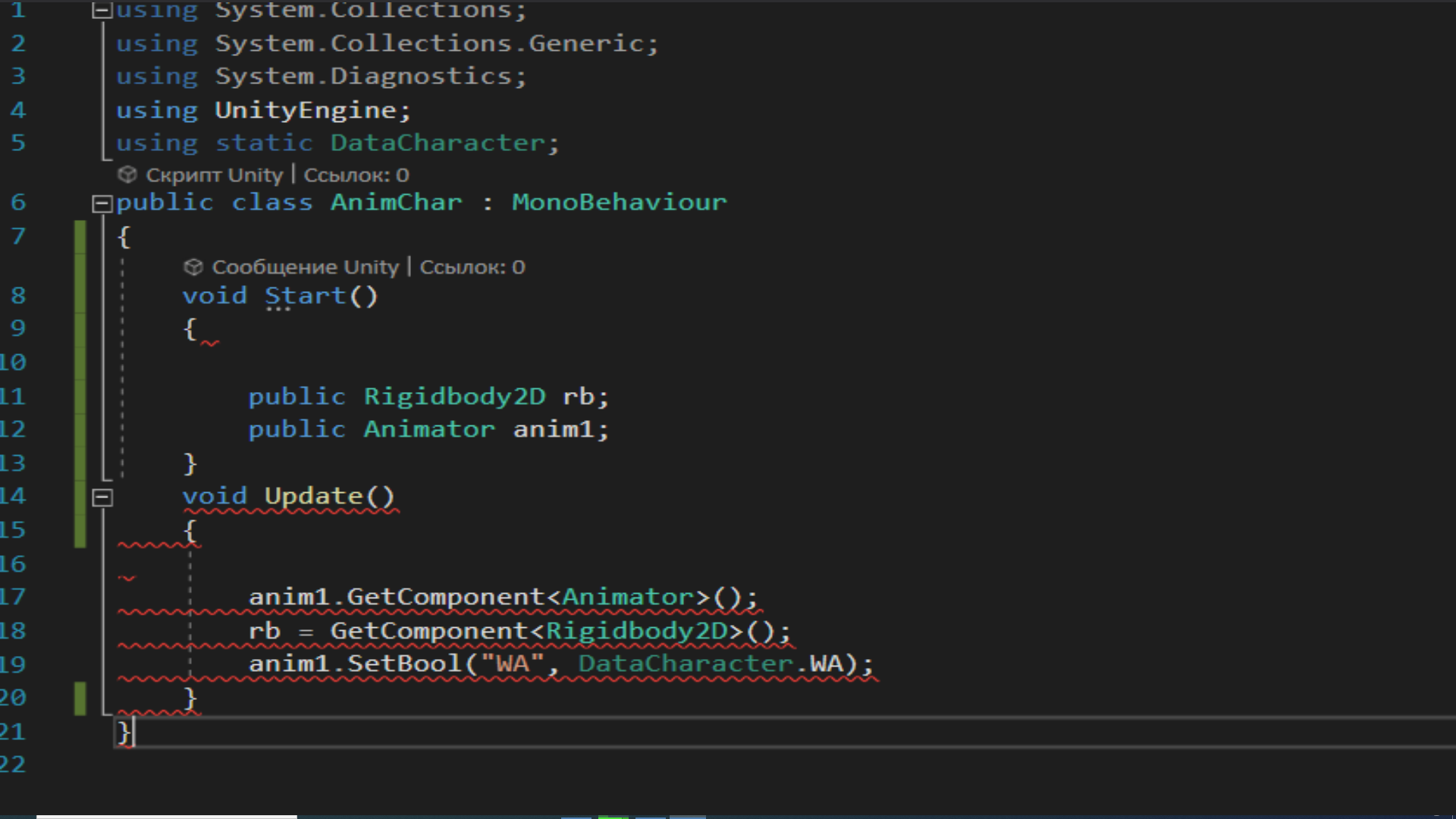Open the 'Сообщение Unity' CodeLens link
The height and width of the screenshot is (819, 1456).
tap(305, 267)
